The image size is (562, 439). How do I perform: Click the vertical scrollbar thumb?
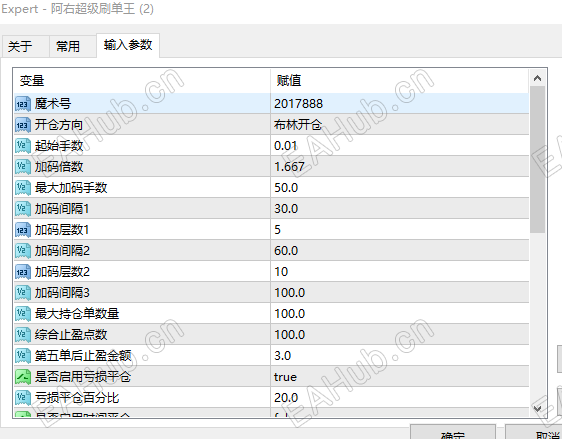coord(537,159)
